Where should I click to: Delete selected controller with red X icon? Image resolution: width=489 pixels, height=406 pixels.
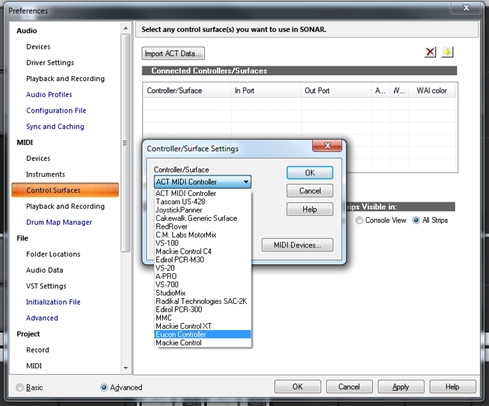click(430, 52)
